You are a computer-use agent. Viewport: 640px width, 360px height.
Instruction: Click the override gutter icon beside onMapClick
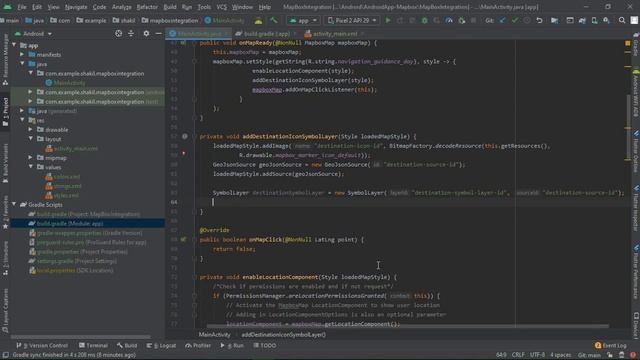183,240
